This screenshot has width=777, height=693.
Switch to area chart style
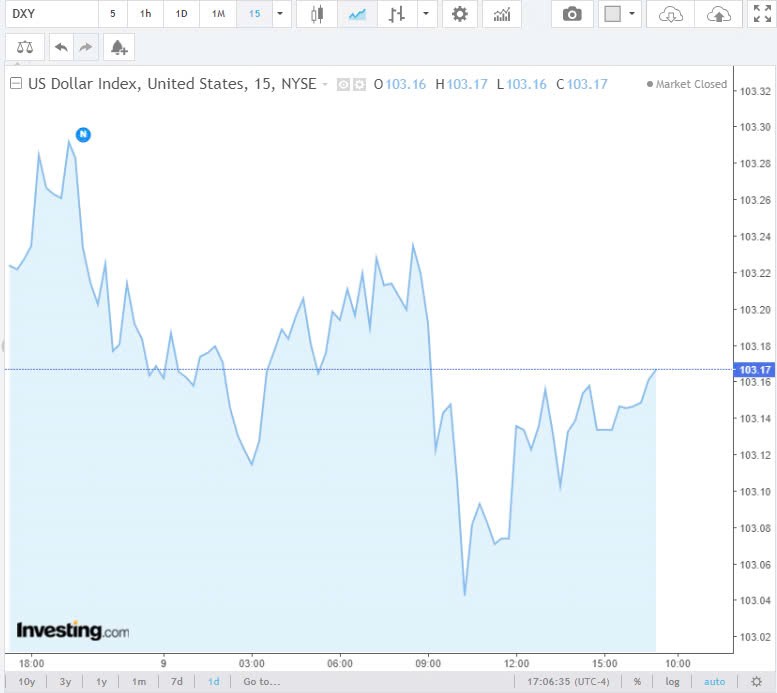click(x=357, y=14)
